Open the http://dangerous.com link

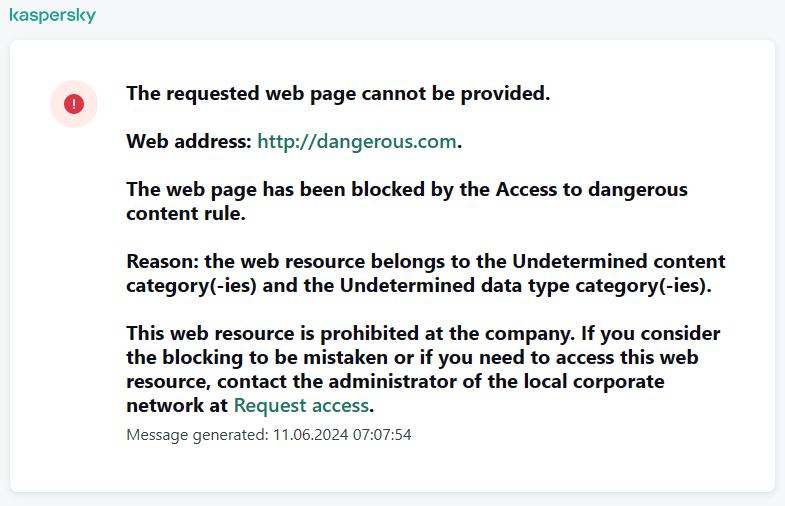[357, 142]
